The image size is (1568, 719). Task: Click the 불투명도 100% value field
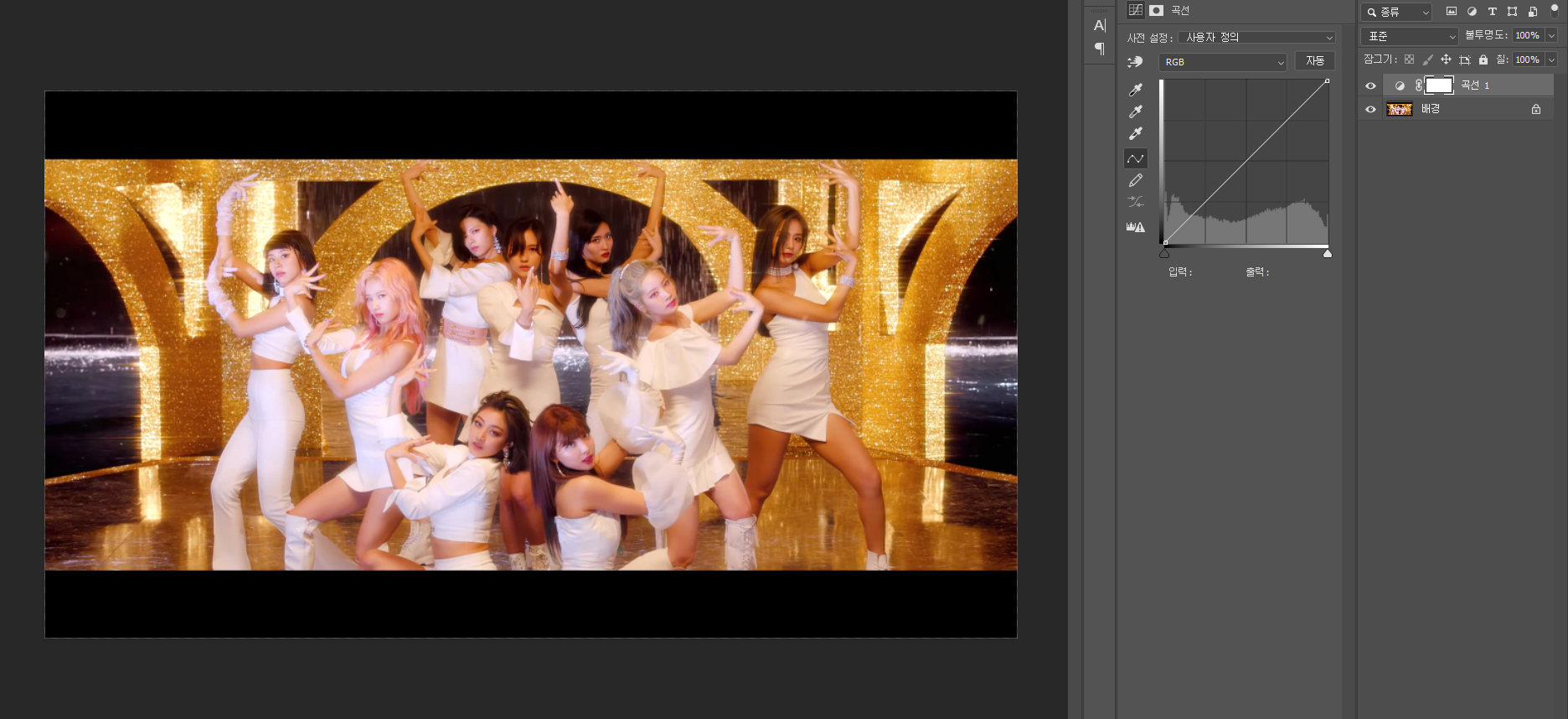[1528, 35]
